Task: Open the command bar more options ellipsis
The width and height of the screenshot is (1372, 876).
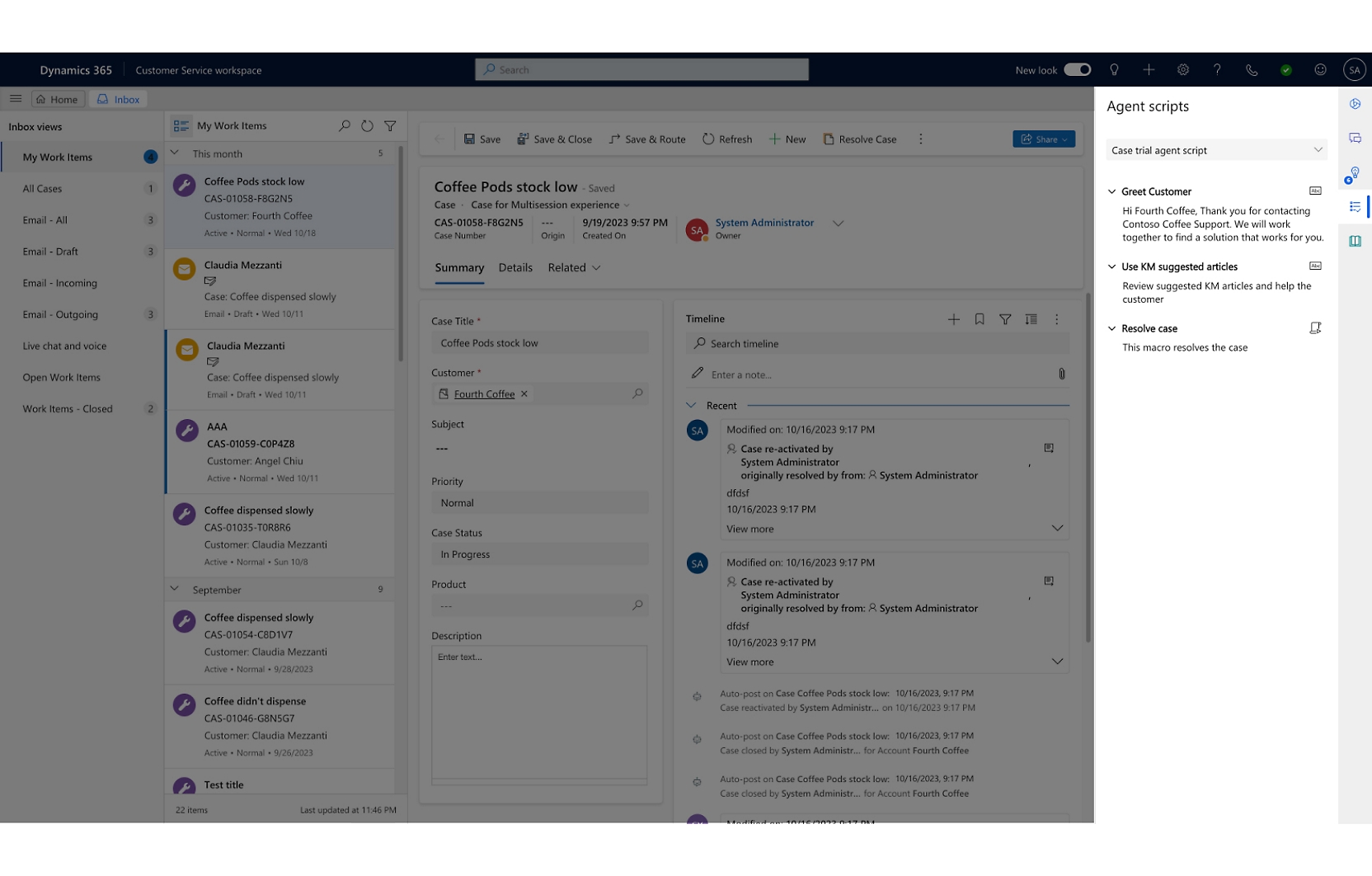Action: (x=921, y=139)
